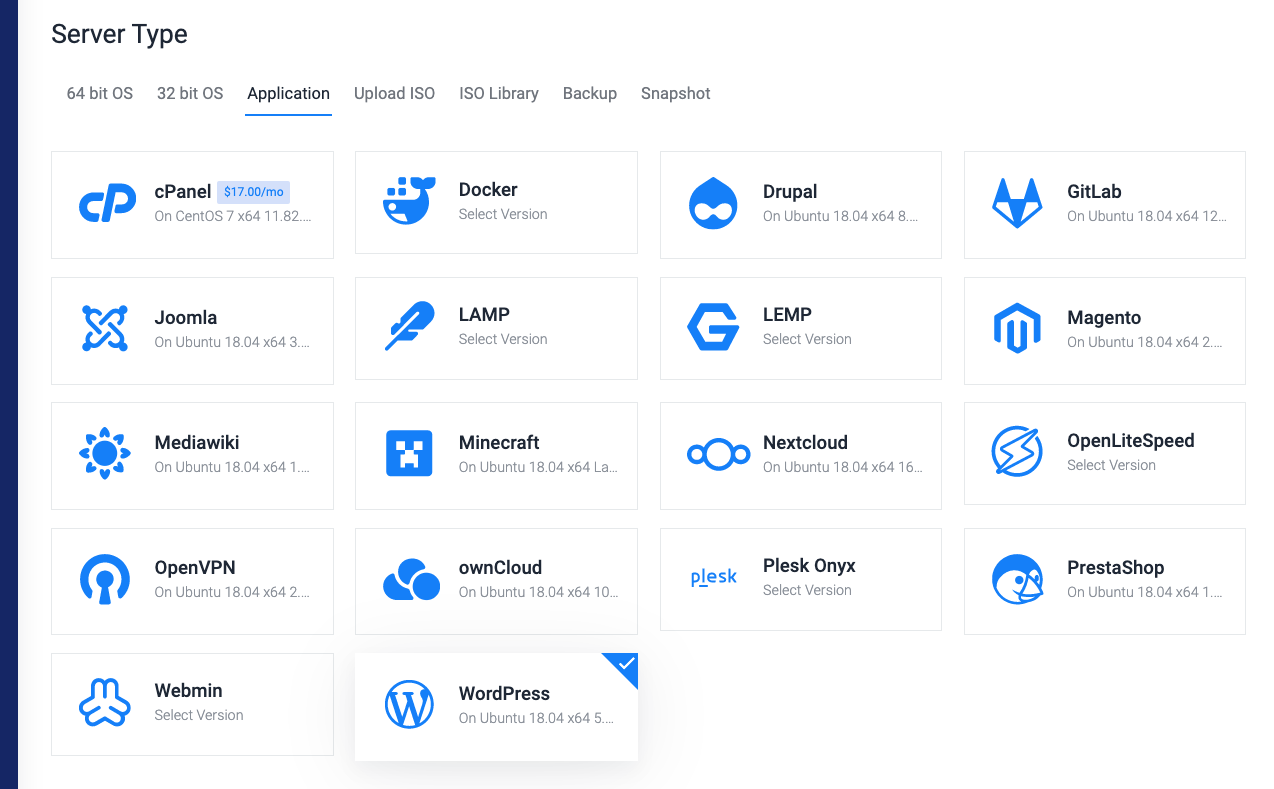
Task: Click the Plesk Onyx title text
Action: (x=809, y=565)
